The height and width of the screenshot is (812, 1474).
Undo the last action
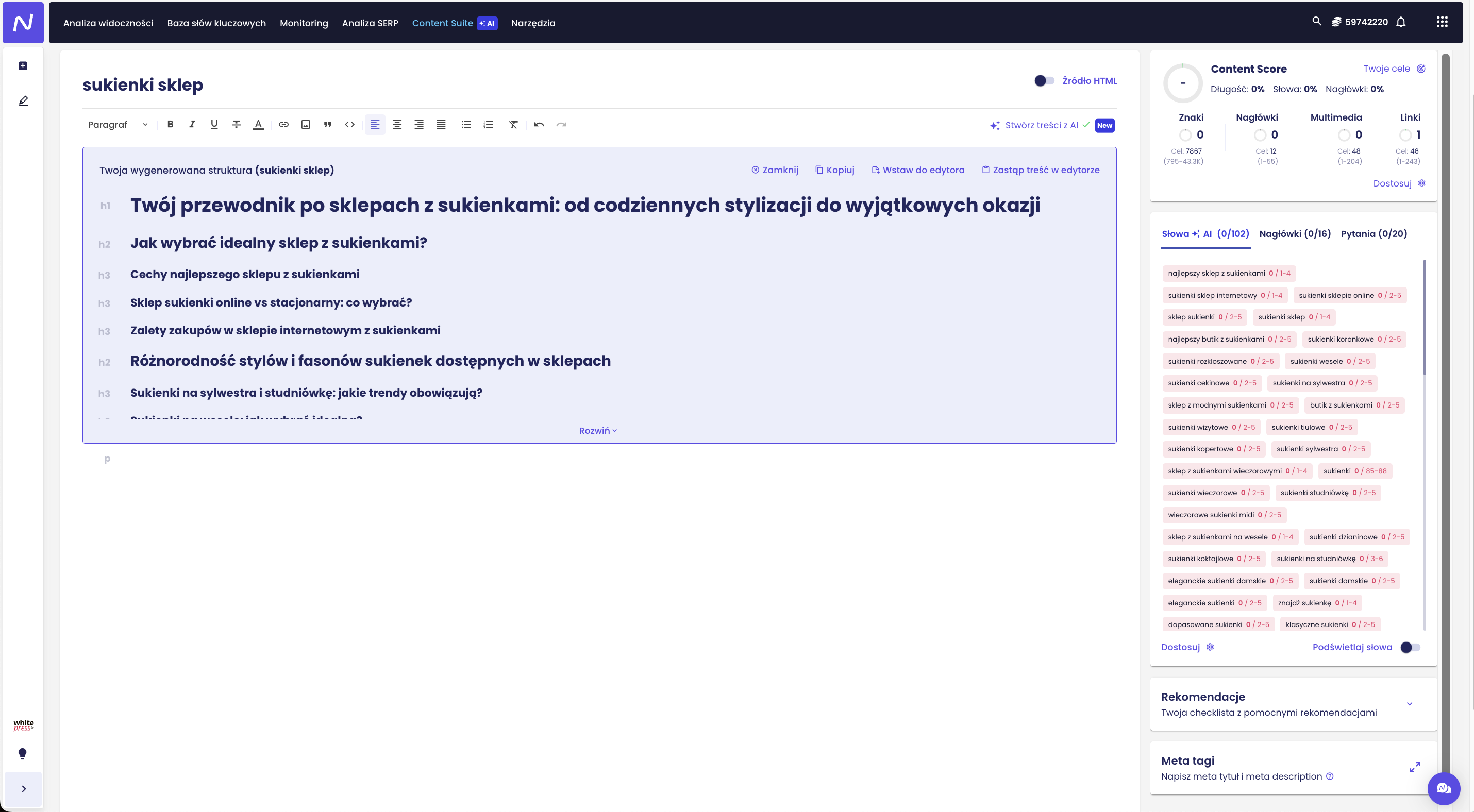539,124
